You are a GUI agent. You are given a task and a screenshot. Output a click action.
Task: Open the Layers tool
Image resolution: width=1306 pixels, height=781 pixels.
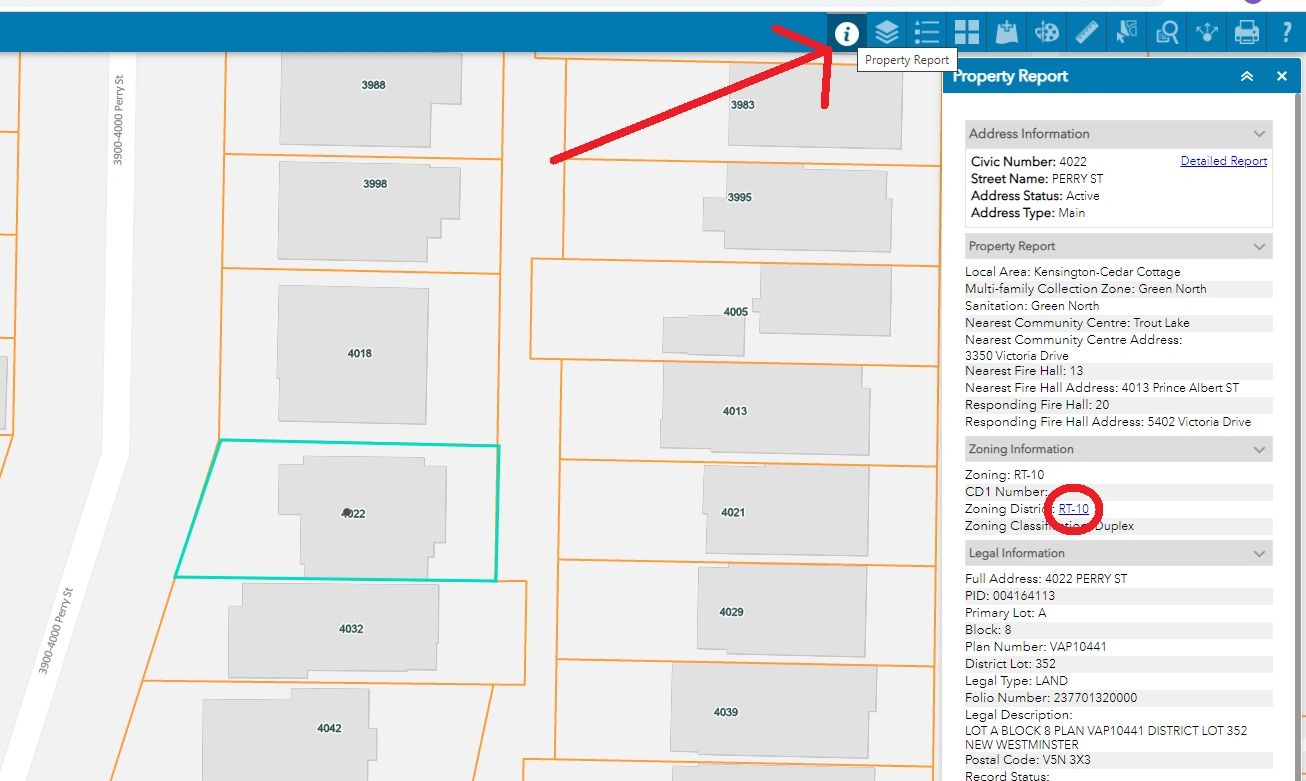(x=886, y=32)
